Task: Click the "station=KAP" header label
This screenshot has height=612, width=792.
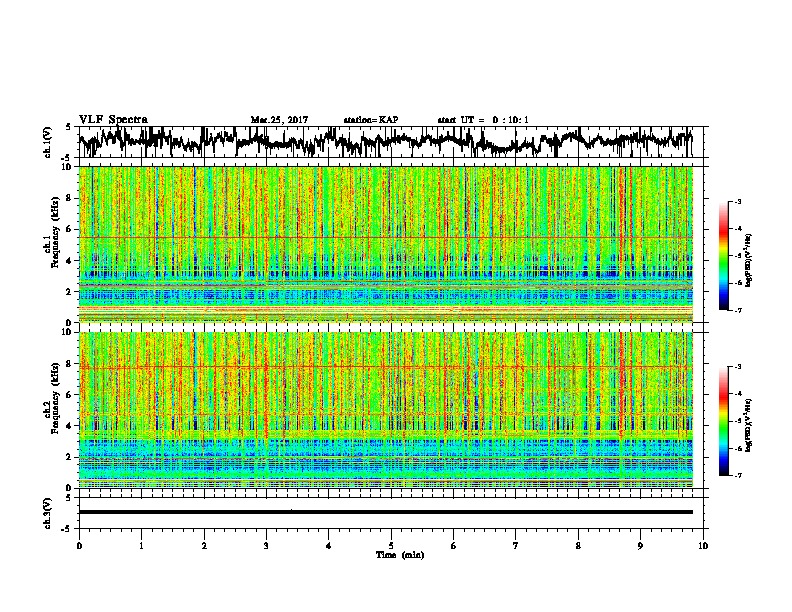Action: click(x=371, y=120)
